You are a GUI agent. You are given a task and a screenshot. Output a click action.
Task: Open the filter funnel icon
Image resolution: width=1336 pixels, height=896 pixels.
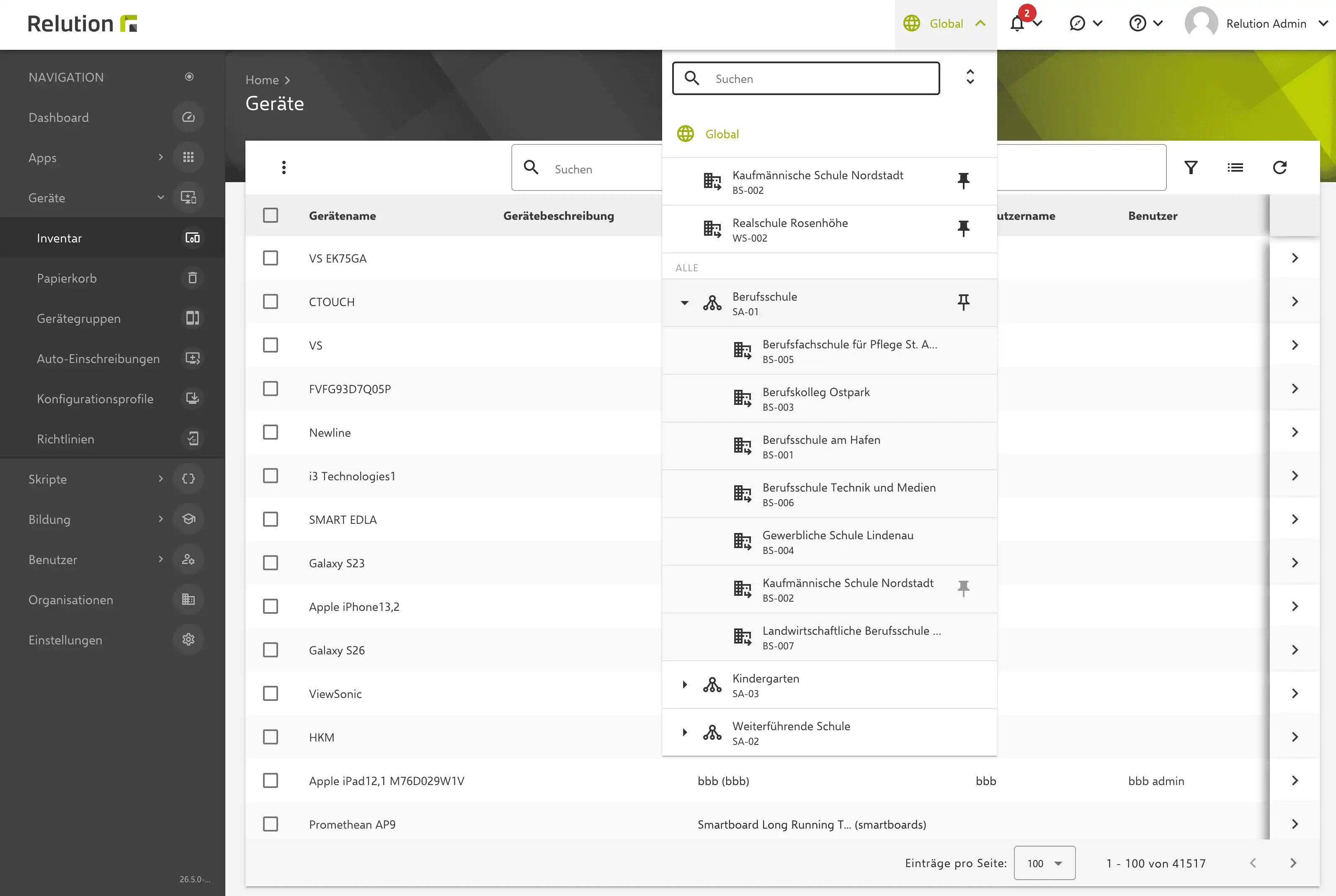tap(1191, 167)
